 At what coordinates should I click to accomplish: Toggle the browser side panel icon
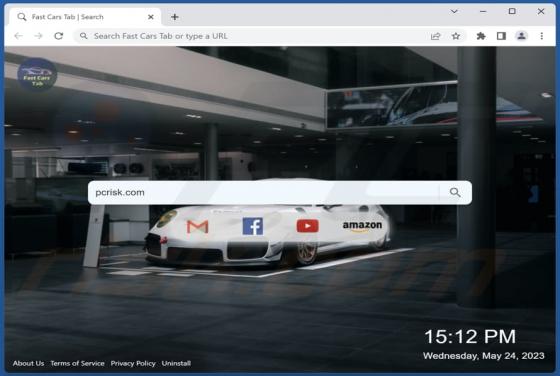click(501, 36)
